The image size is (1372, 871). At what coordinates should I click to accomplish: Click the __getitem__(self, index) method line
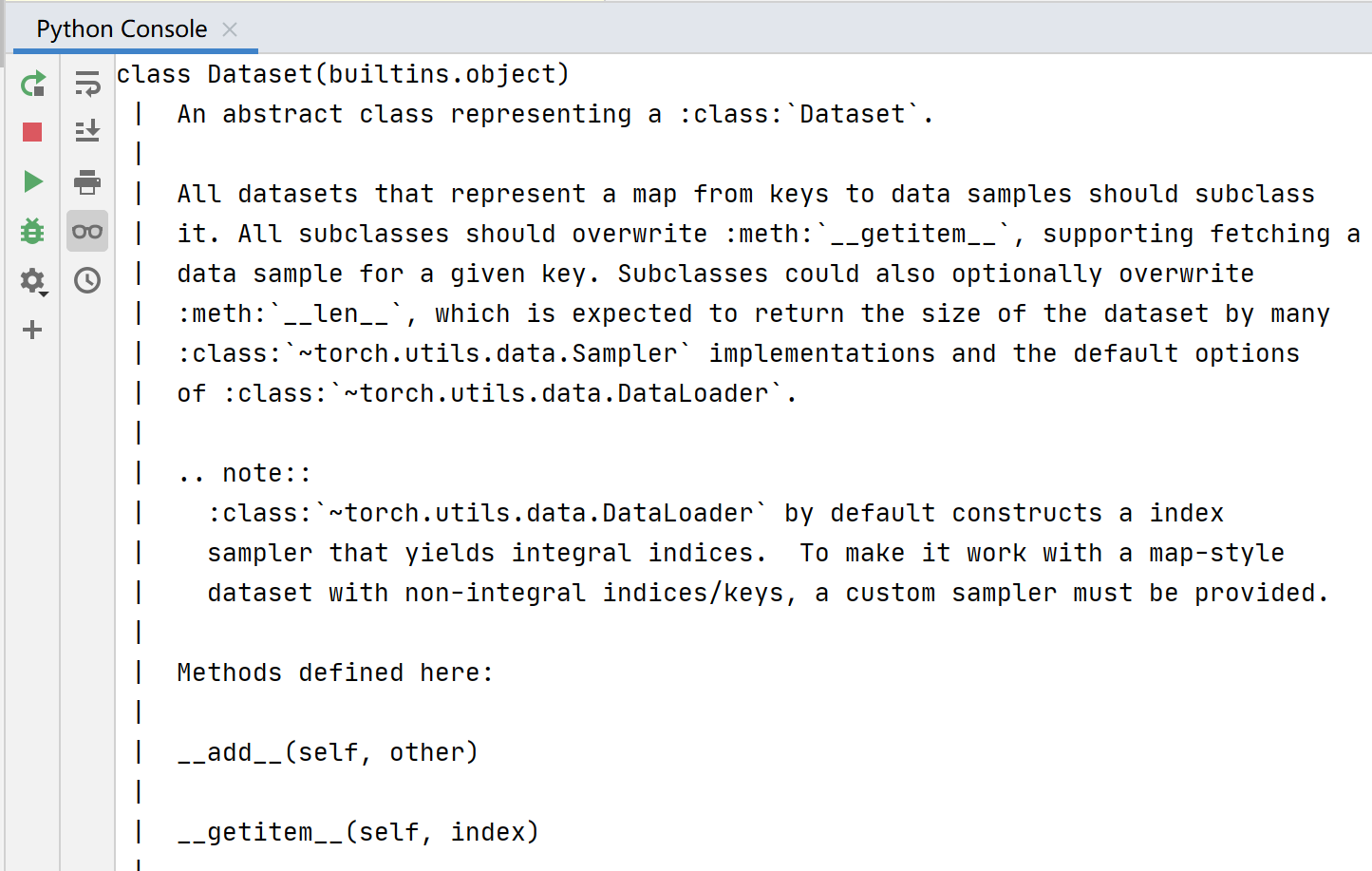358,832
